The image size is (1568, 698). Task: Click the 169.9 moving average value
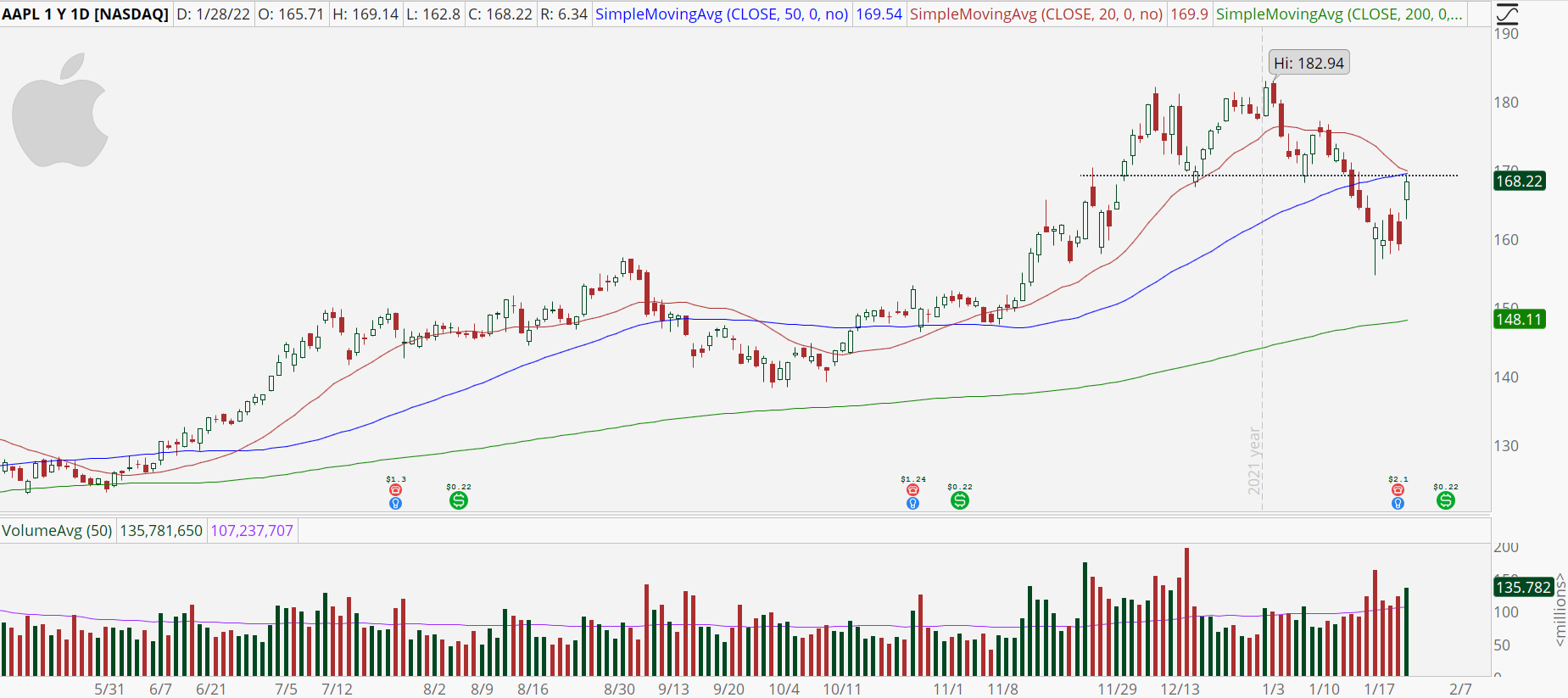point(1189,14)
